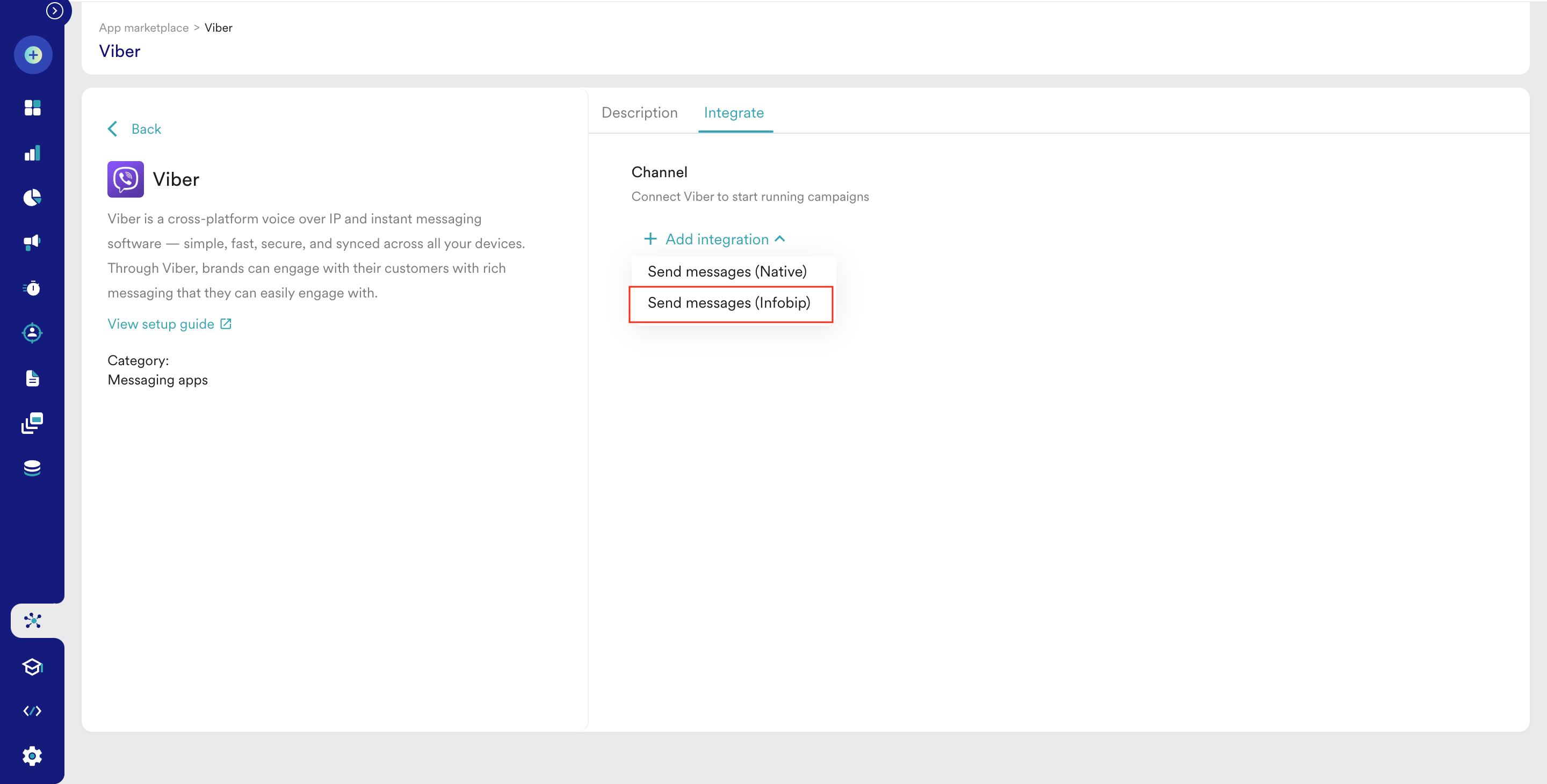Open the user target personalization icon
Viewport: 1547px width, 784px height.
click(32, 333)
